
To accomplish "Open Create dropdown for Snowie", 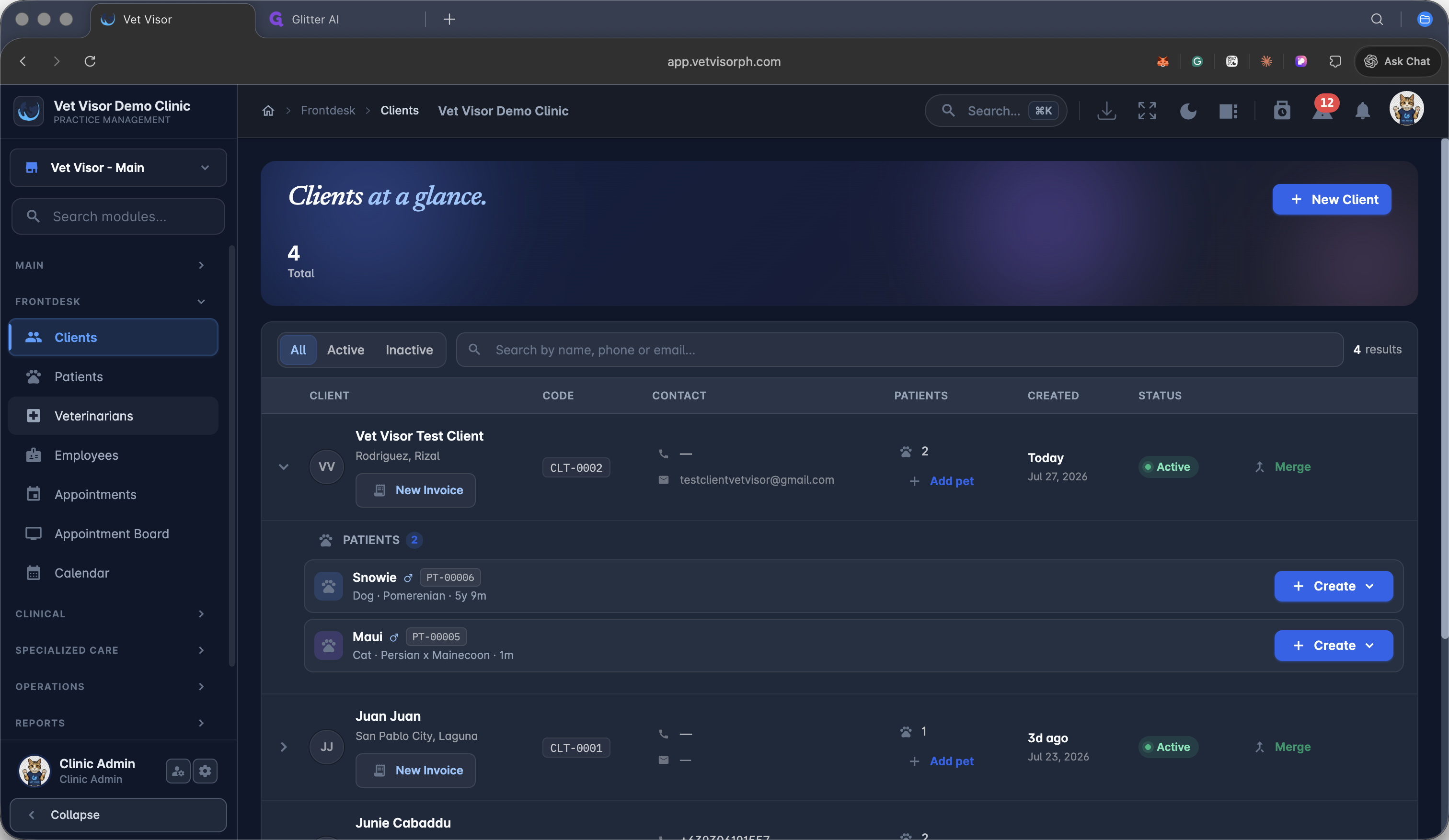I will click(x=1334, y=586).
